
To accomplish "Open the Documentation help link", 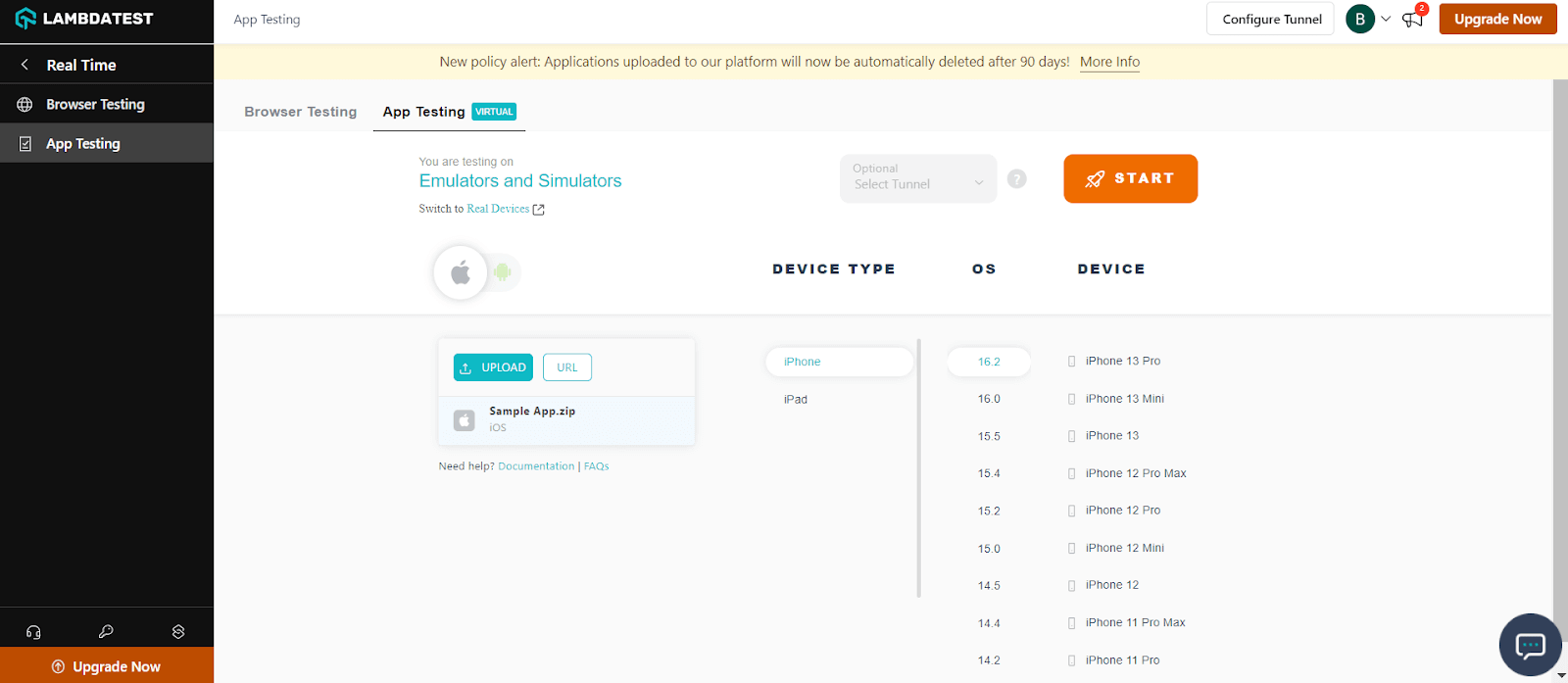I will pyautogui.click(x=536, y=466).
